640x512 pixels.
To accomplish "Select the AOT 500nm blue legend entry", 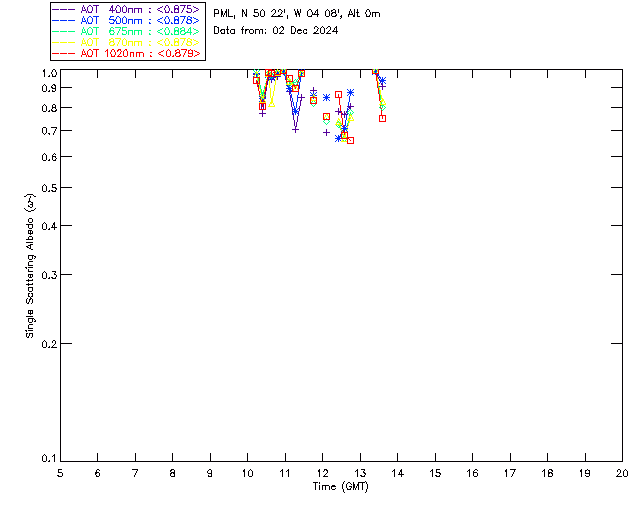I will [127, 21].
